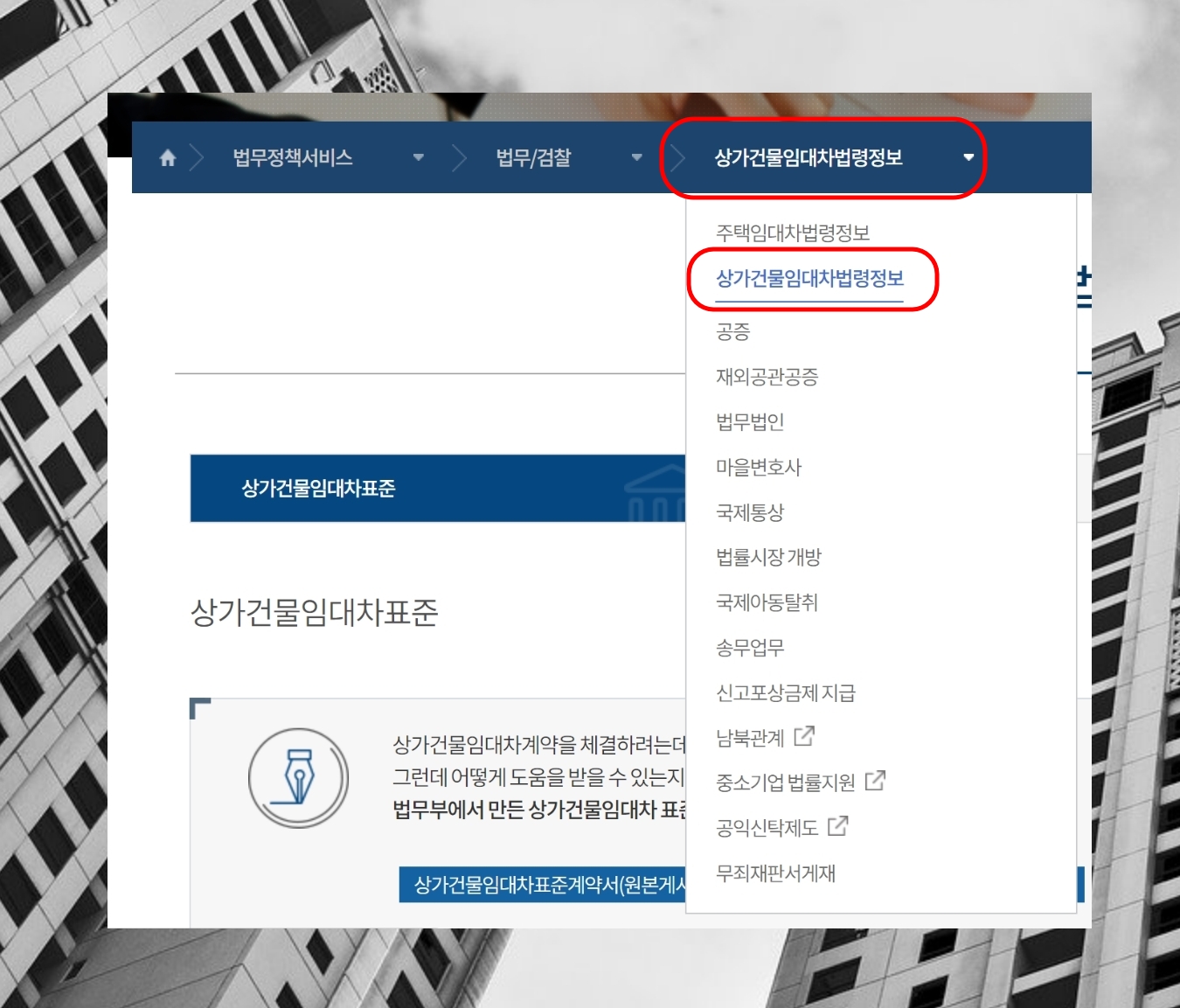Collapse the 상가건물임대차법령정보 dropdown arrow
Image resolution: width=1180 pixels, height=1008 pixels.
(x=968, y=158)
